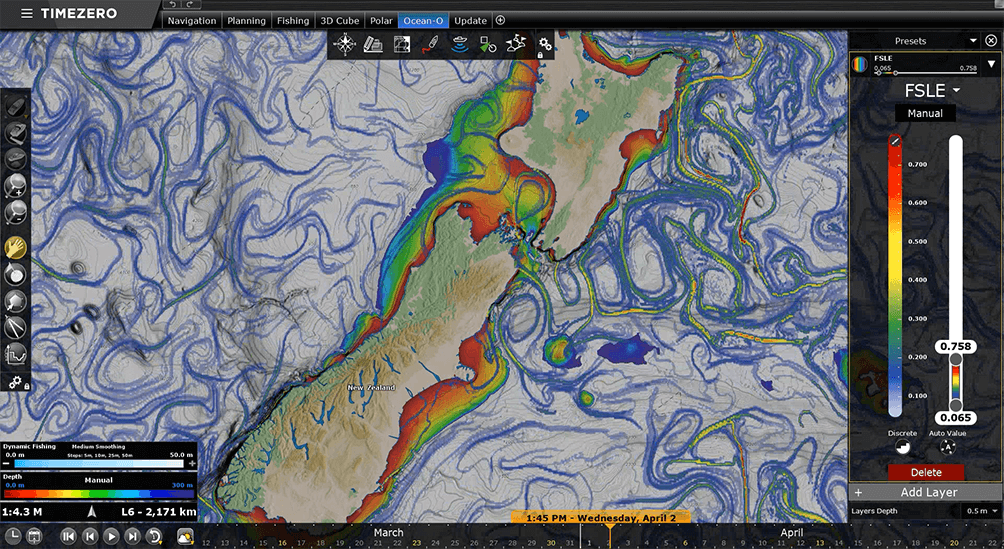Click the compass rose icon in top toolbar
The height and width of the screenshot is (549, 1004).
tap(346, 44)
